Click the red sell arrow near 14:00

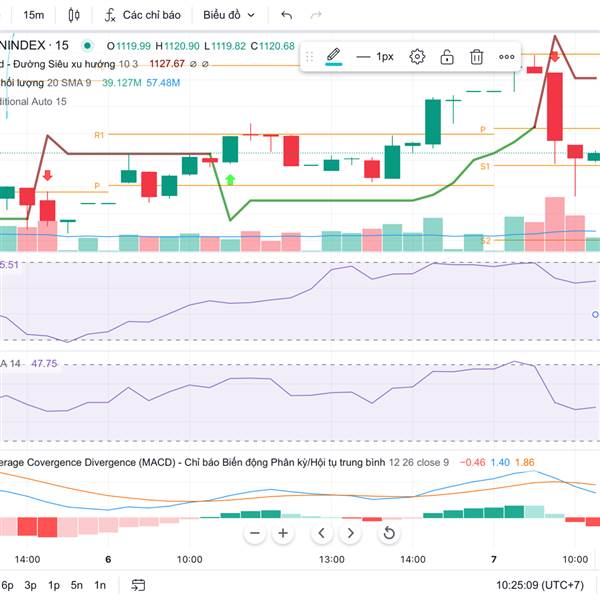(47, 176)
